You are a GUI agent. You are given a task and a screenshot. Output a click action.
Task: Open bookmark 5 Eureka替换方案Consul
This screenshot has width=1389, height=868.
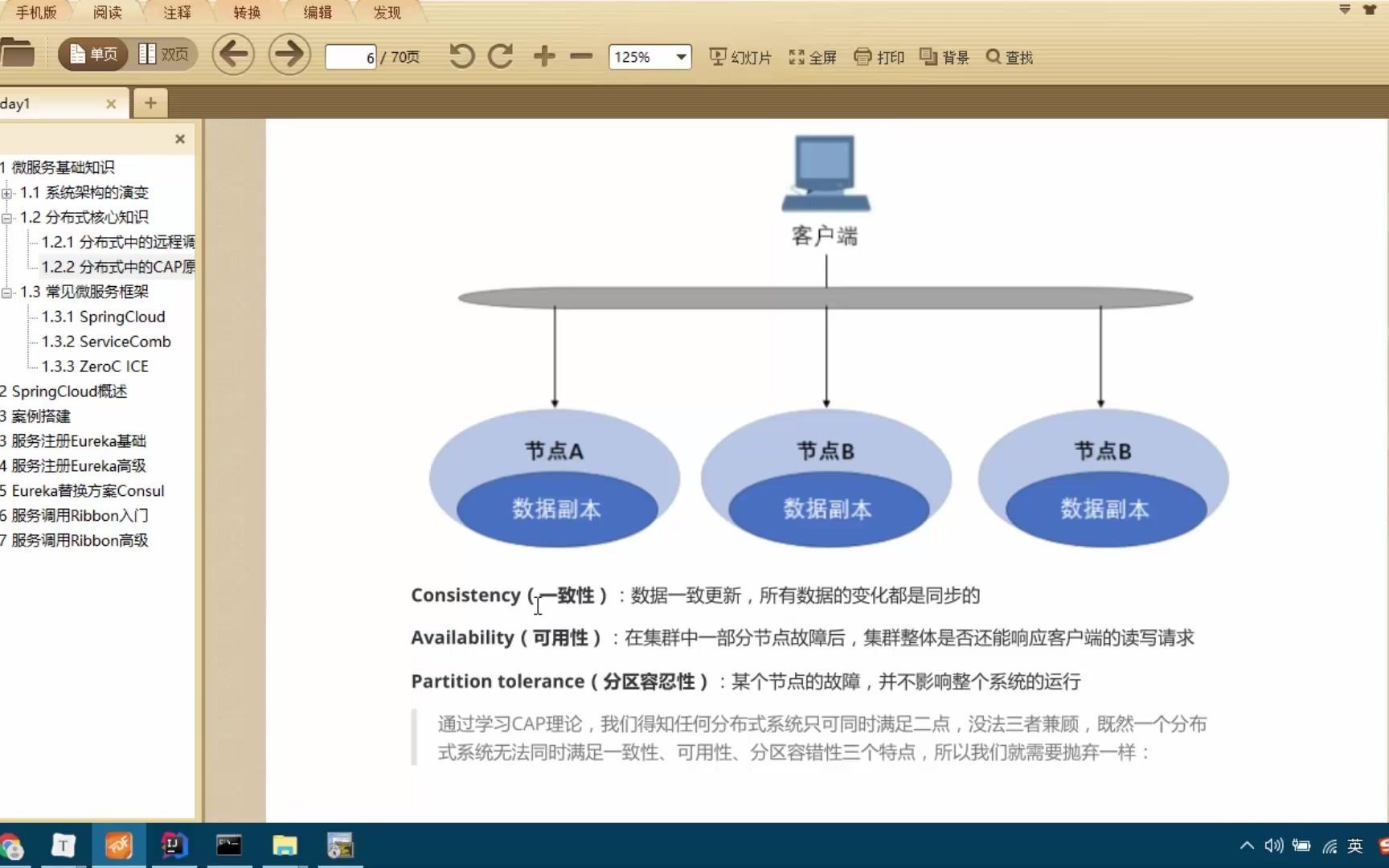pyautogui.click(x=84, y=490)
